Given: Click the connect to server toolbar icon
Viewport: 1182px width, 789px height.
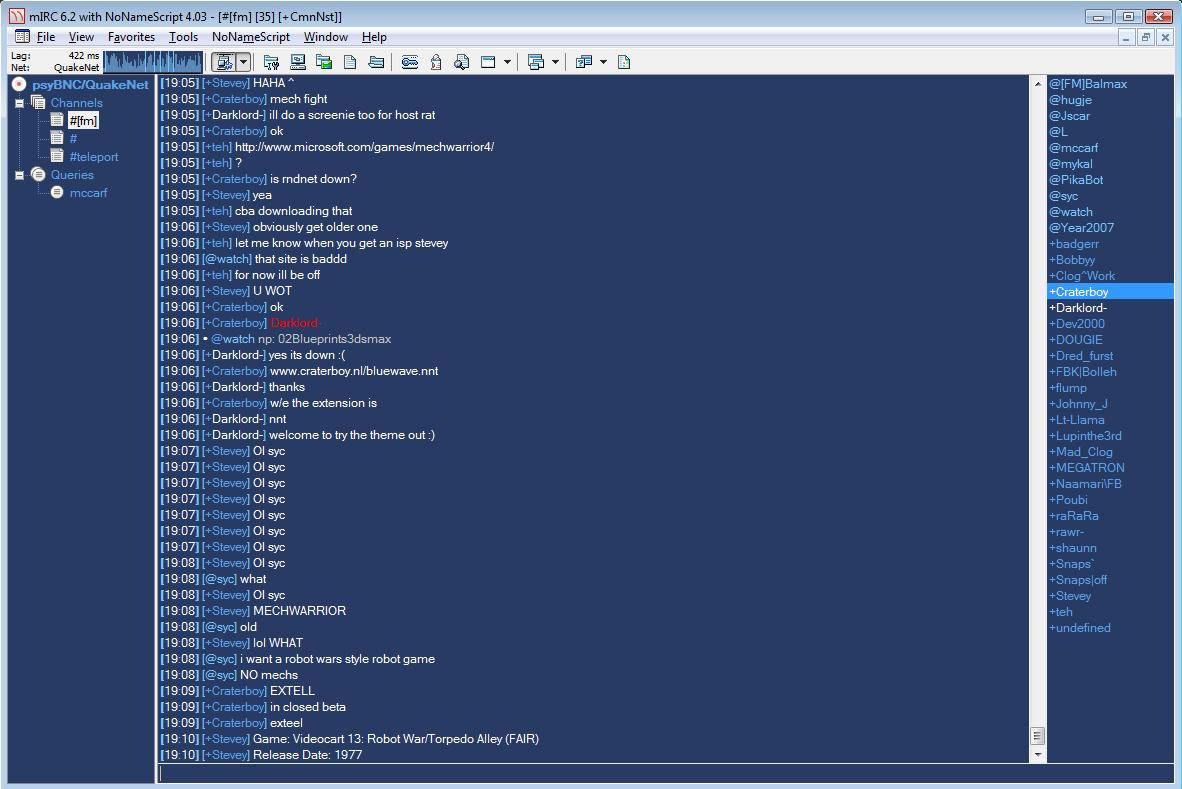Looking at the screenshot, I should point(224,62).
